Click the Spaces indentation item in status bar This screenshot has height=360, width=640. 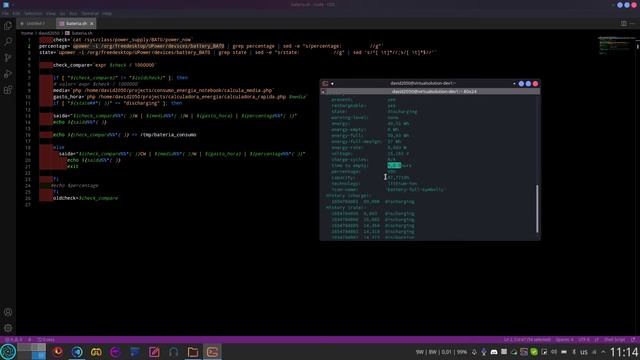point(564,340)
